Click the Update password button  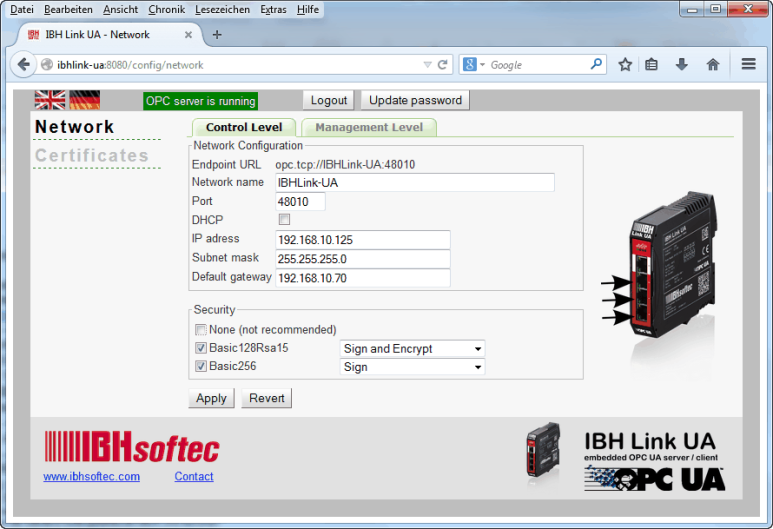tap(415, 100)
